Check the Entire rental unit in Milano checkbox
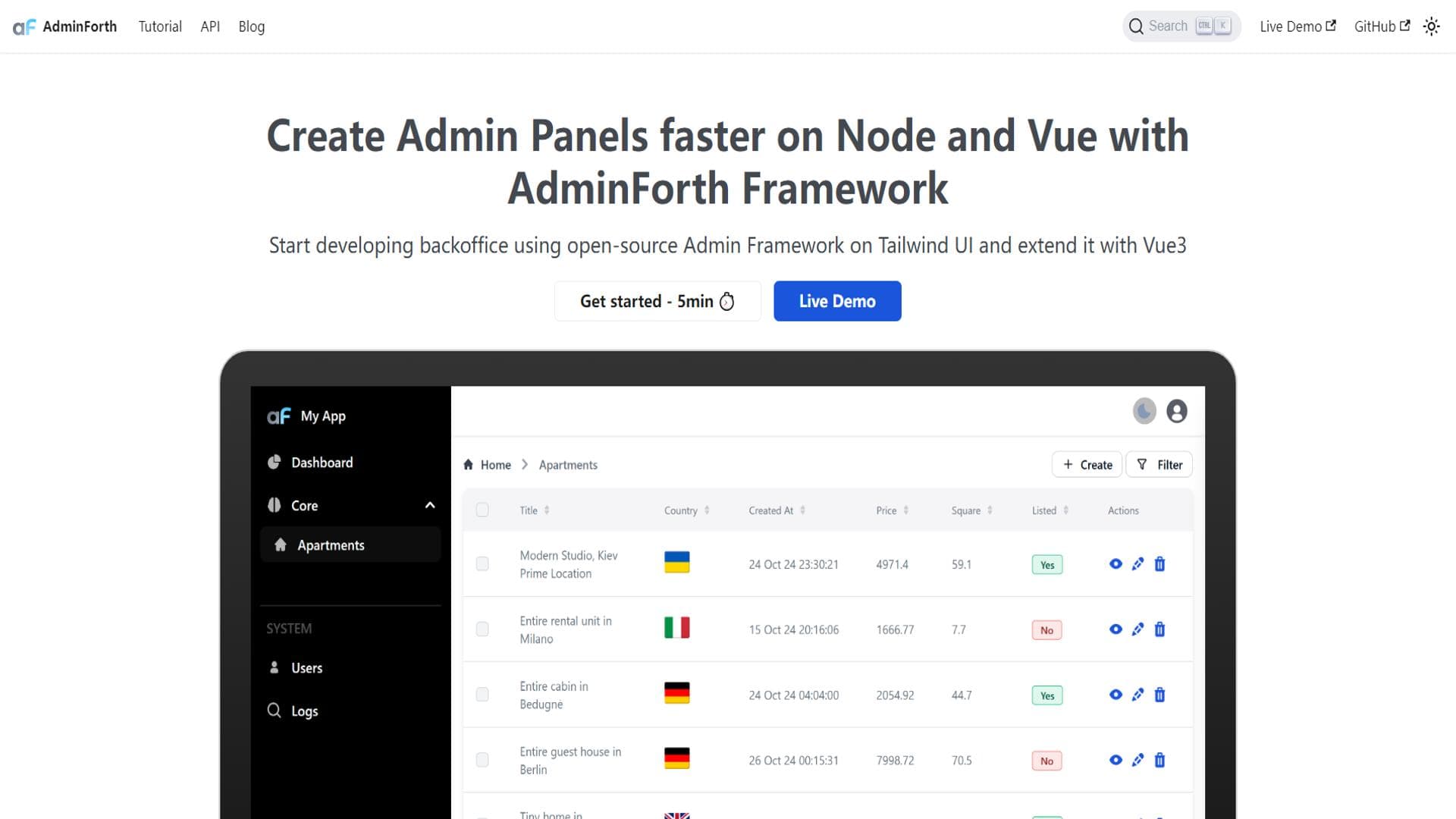Image resolution: width=1456 pixels, height=819 pixels. coord(482,629)
